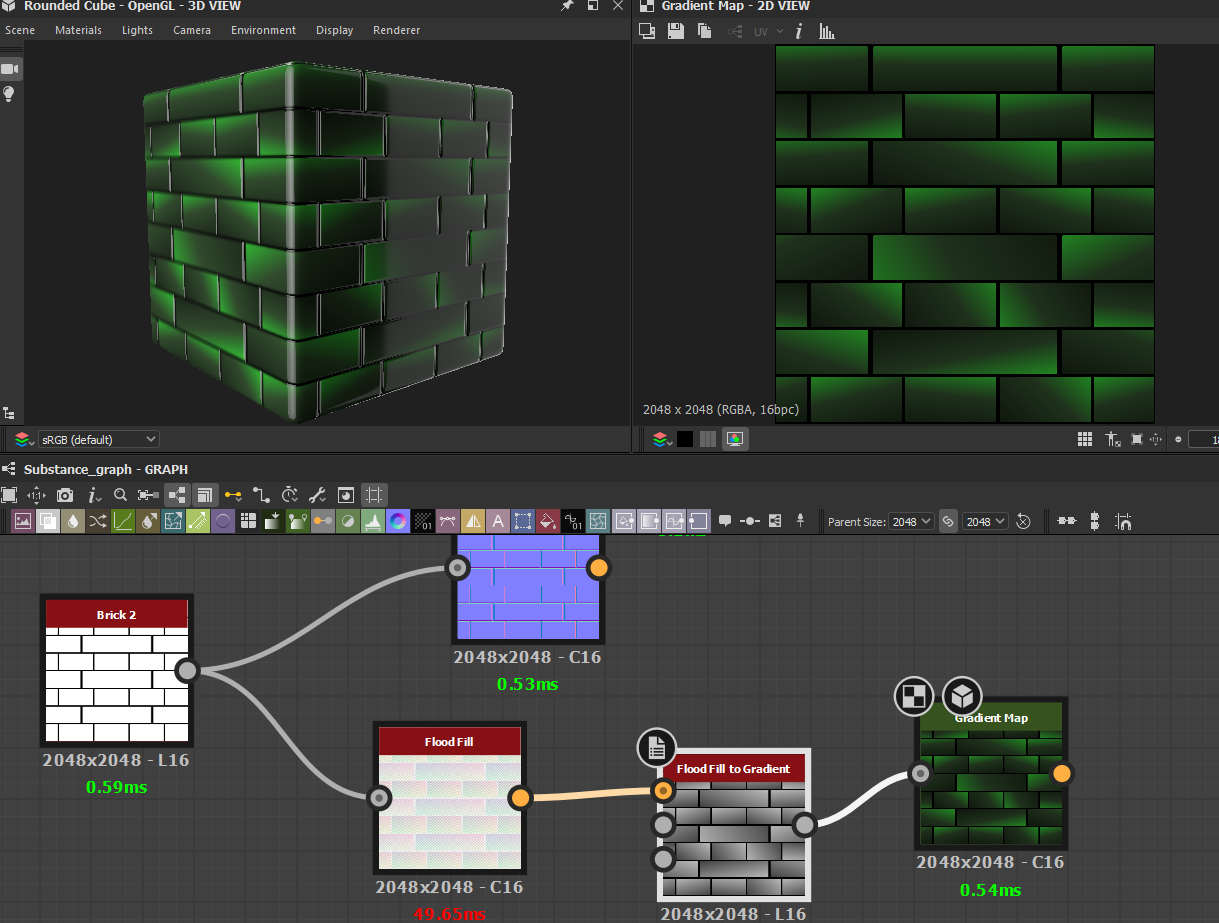Add a comment with speech bubble icon
This screenshot has height=923, width=1219.
(x=725, y=521)
